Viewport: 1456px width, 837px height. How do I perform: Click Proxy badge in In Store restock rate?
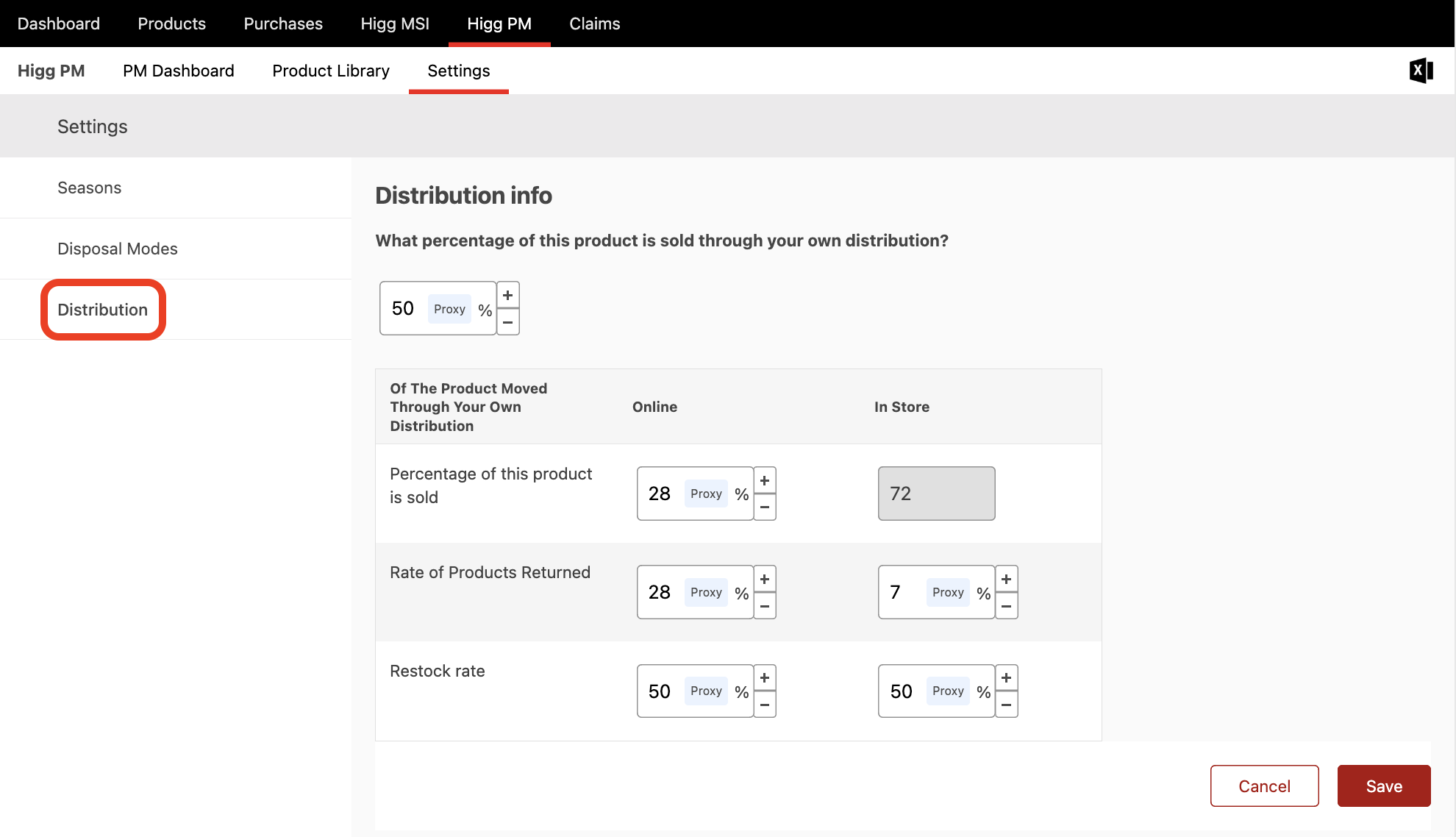point(948,691)
